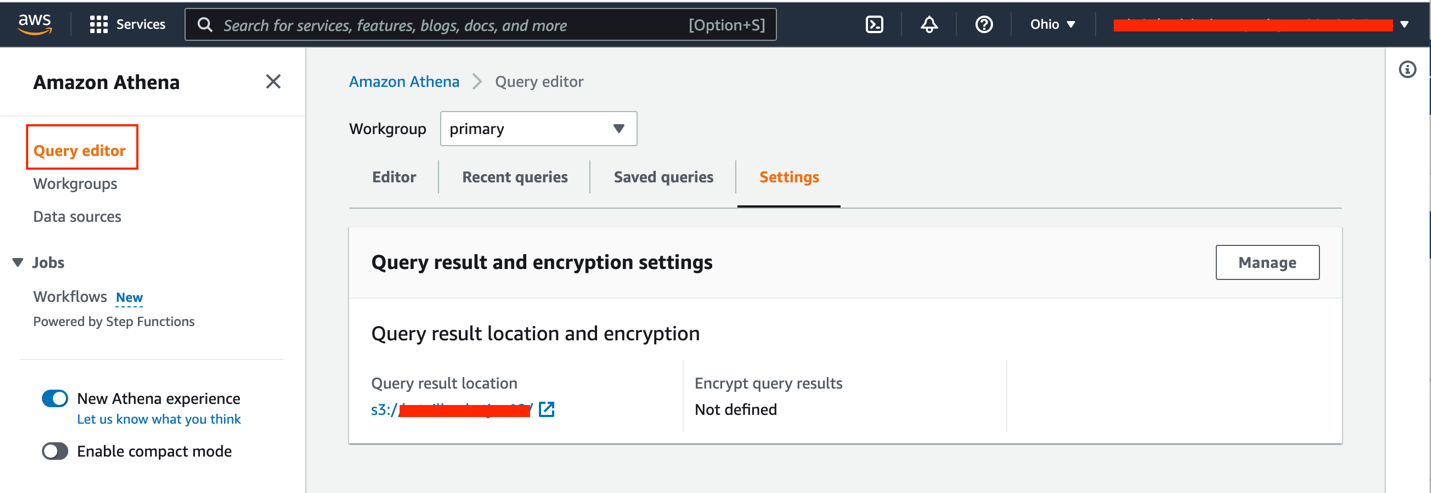
Task: Collapse the Jobs section
Action: 18,262
